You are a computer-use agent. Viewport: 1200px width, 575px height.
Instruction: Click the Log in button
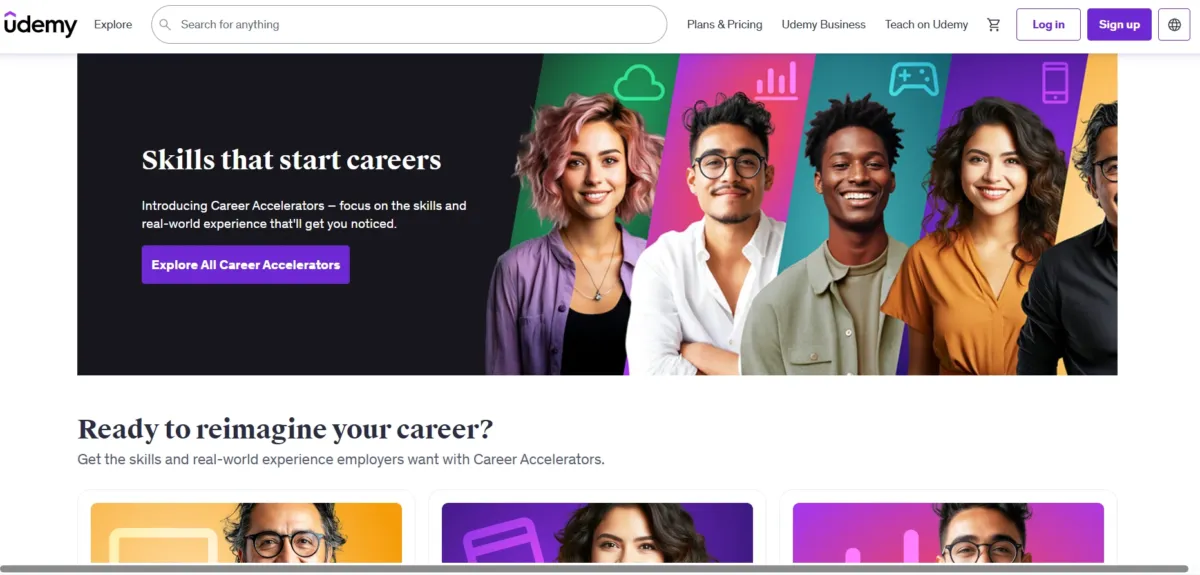coord(1048,24)
